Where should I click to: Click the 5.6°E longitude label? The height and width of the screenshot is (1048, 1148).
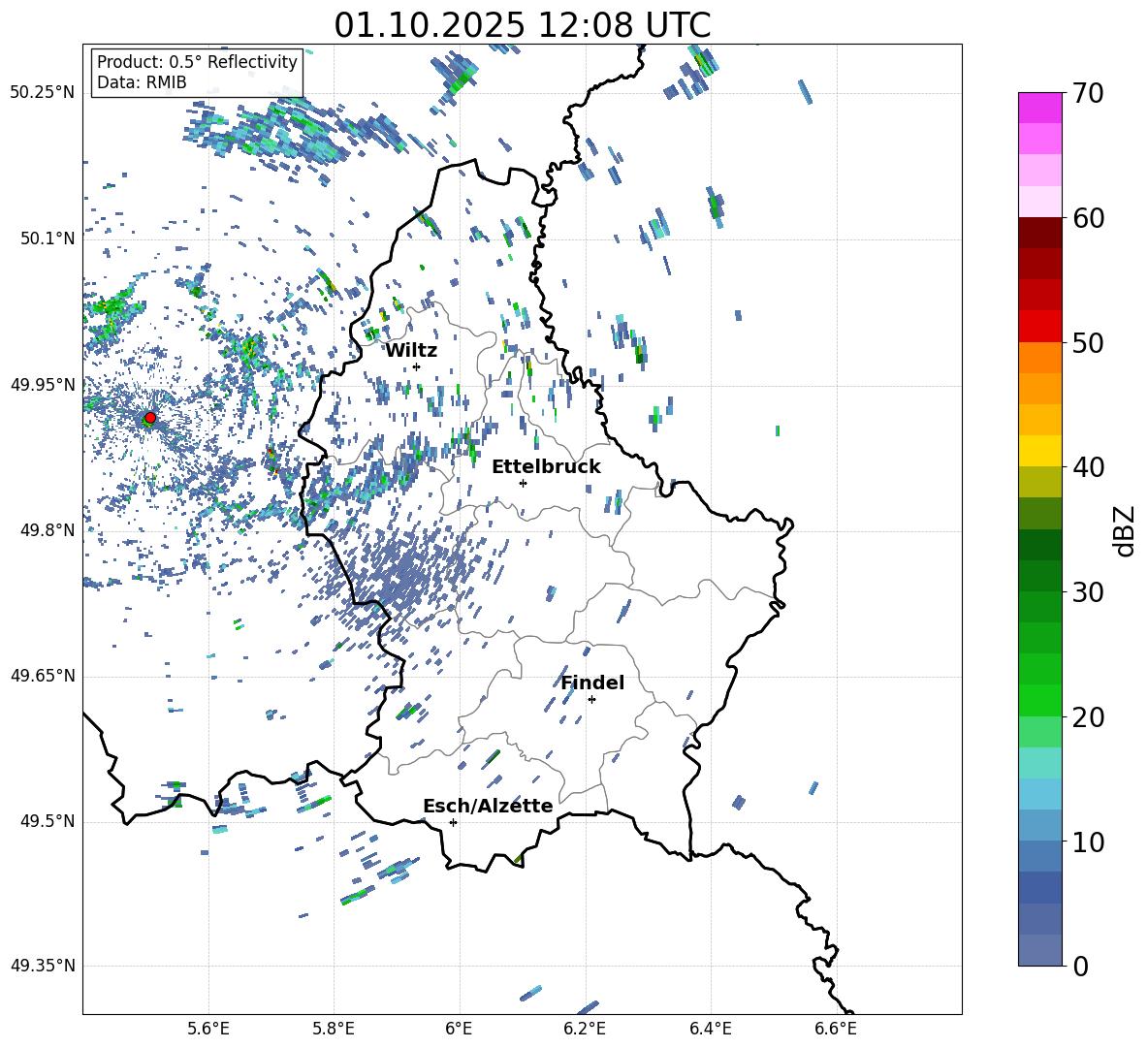point(208,1029)
